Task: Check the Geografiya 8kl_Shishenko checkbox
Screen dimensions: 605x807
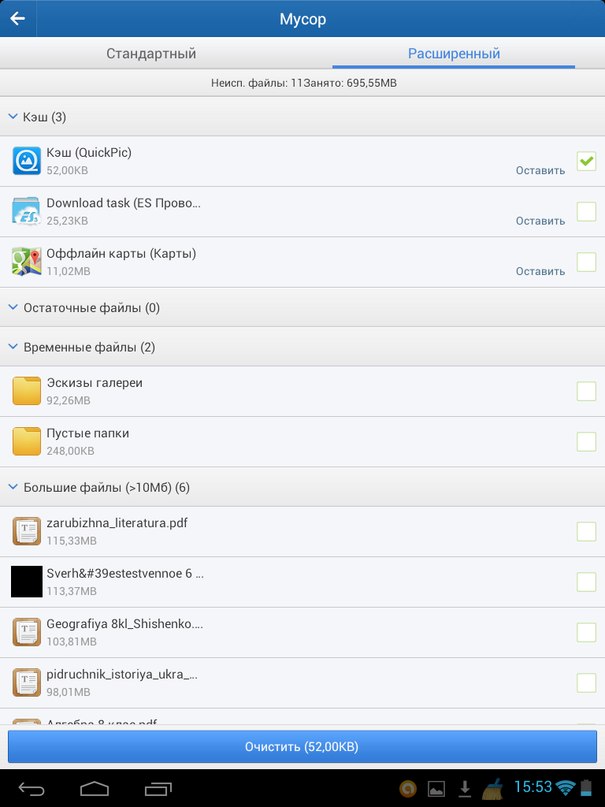Action: (586, 633)
